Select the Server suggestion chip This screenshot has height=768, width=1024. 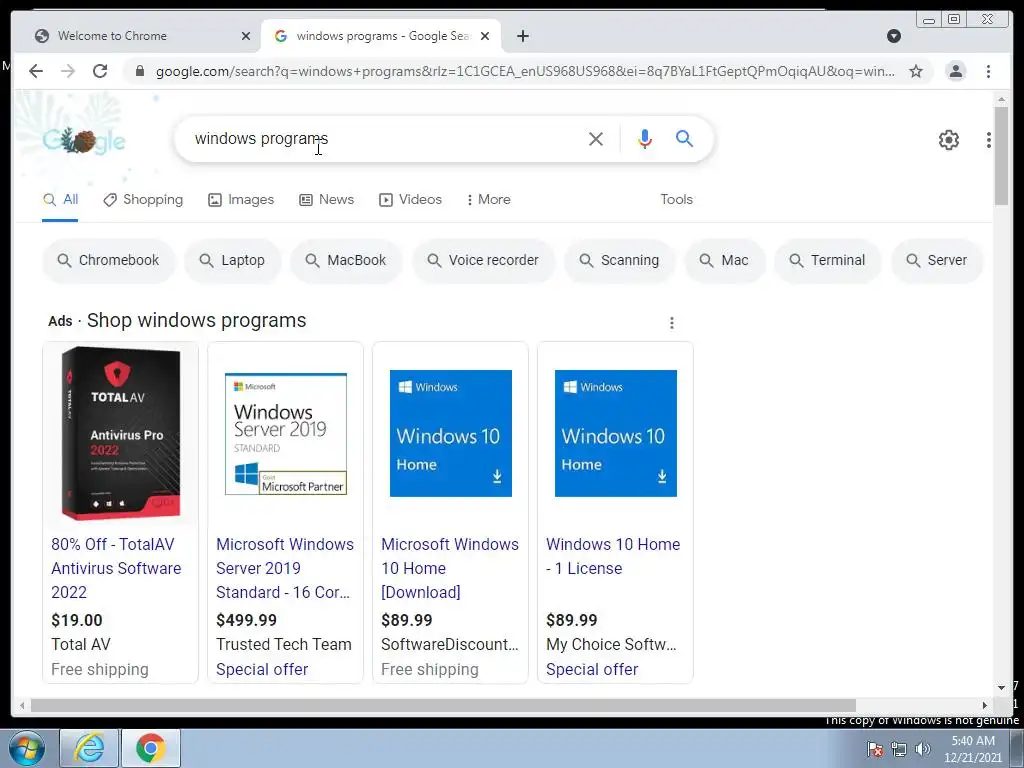[937, 261]
